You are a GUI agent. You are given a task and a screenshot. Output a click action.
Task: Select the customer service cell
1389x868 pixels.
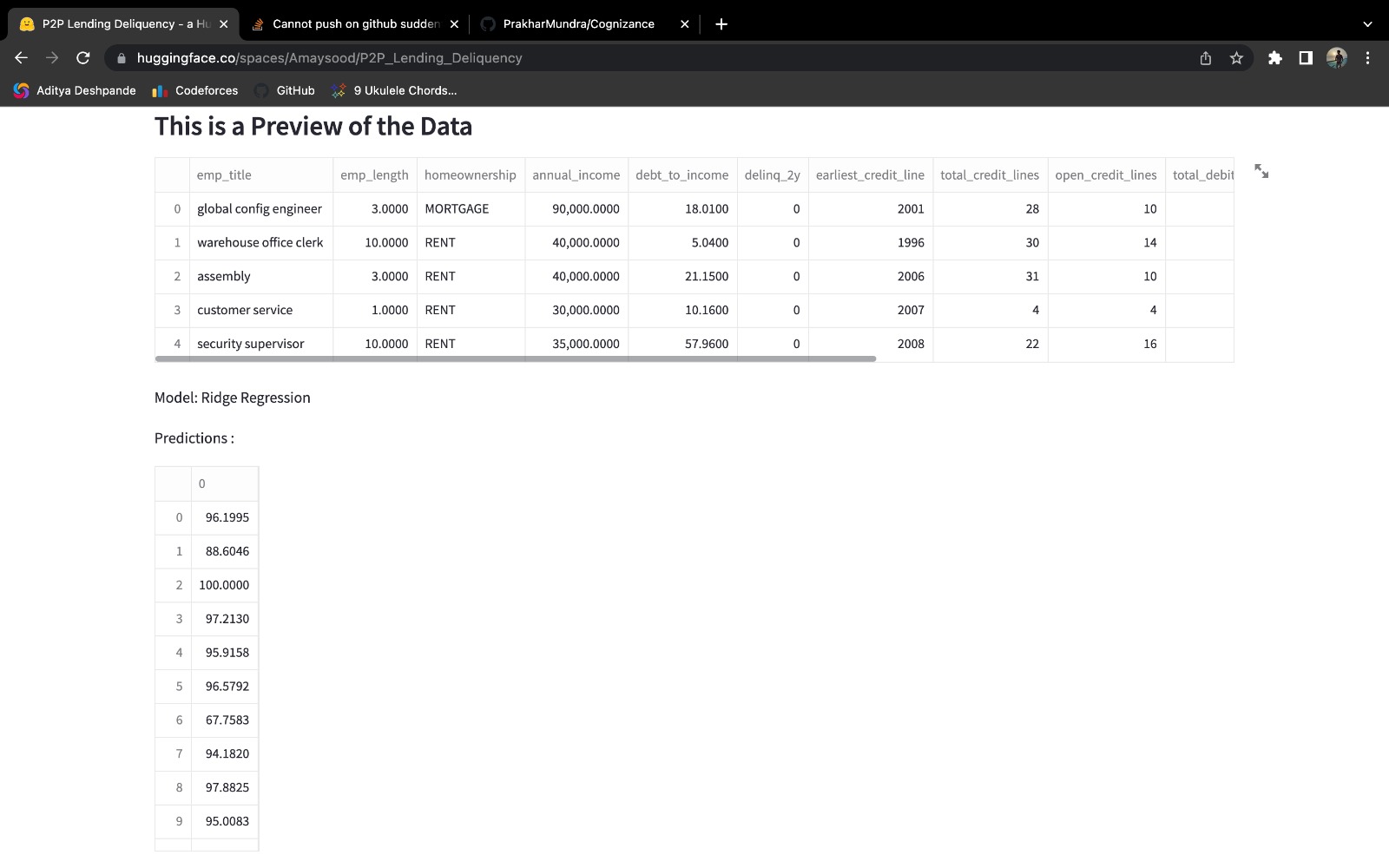click(x=261, y=311)
